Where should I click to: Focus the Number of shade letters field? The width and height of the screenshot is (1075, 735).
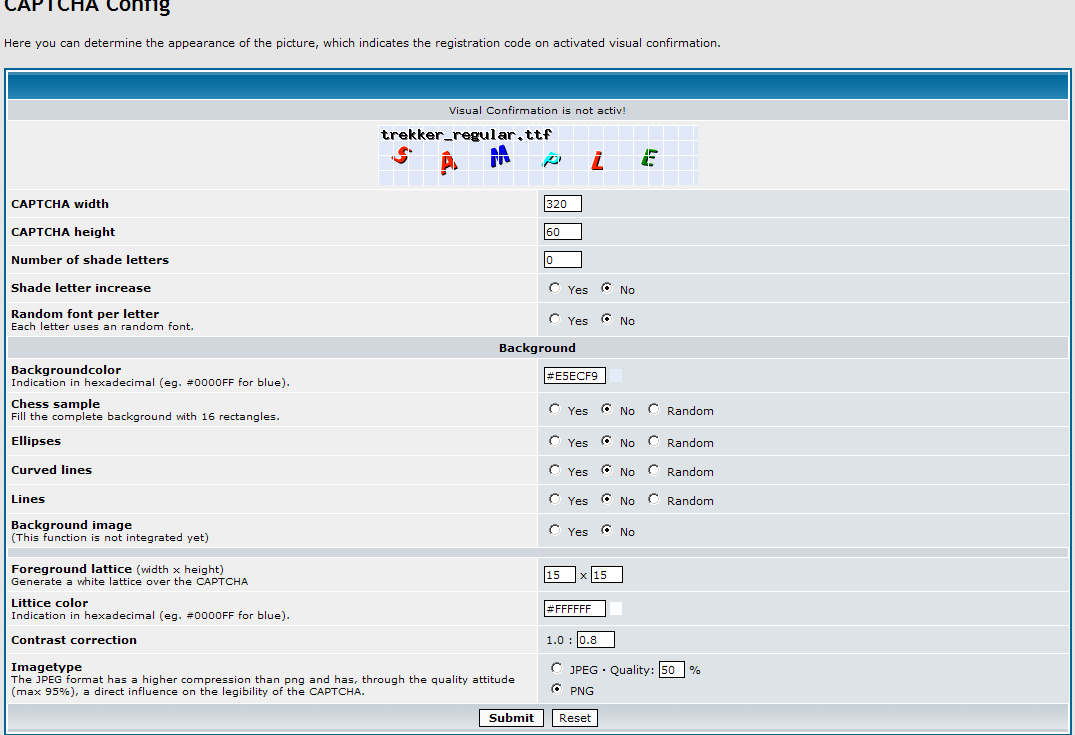tap(563, 260)
